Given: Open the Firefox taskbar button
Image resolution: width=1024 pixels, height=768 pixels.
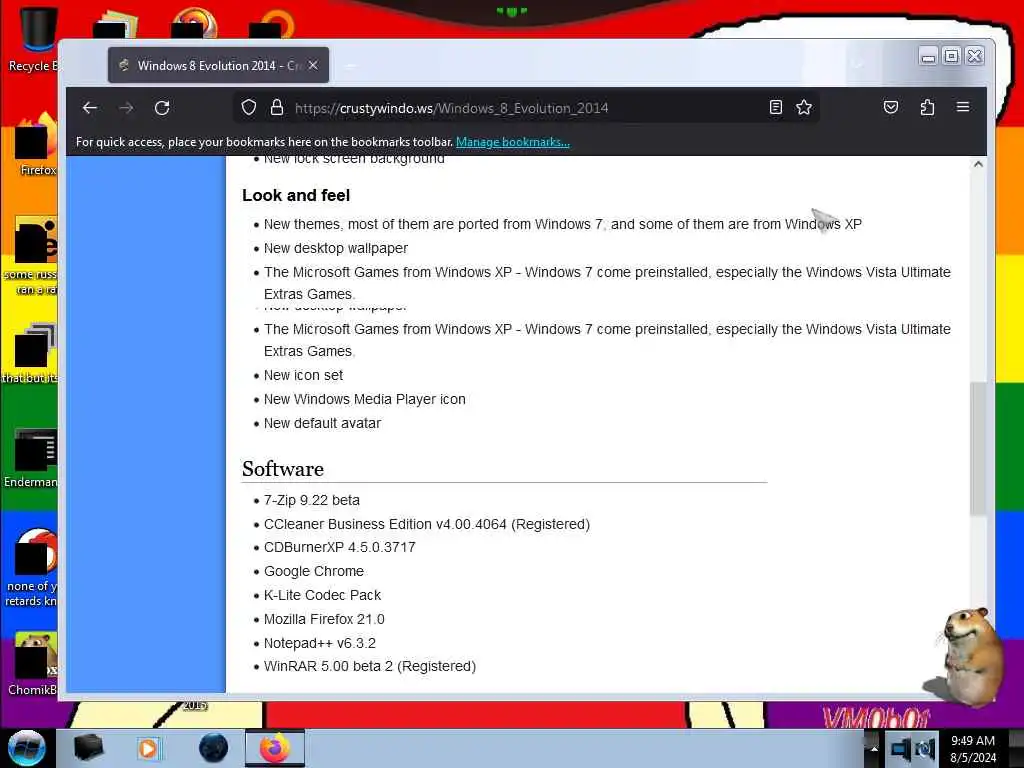Looking at the screenshot, I should (x=275, y=748).
